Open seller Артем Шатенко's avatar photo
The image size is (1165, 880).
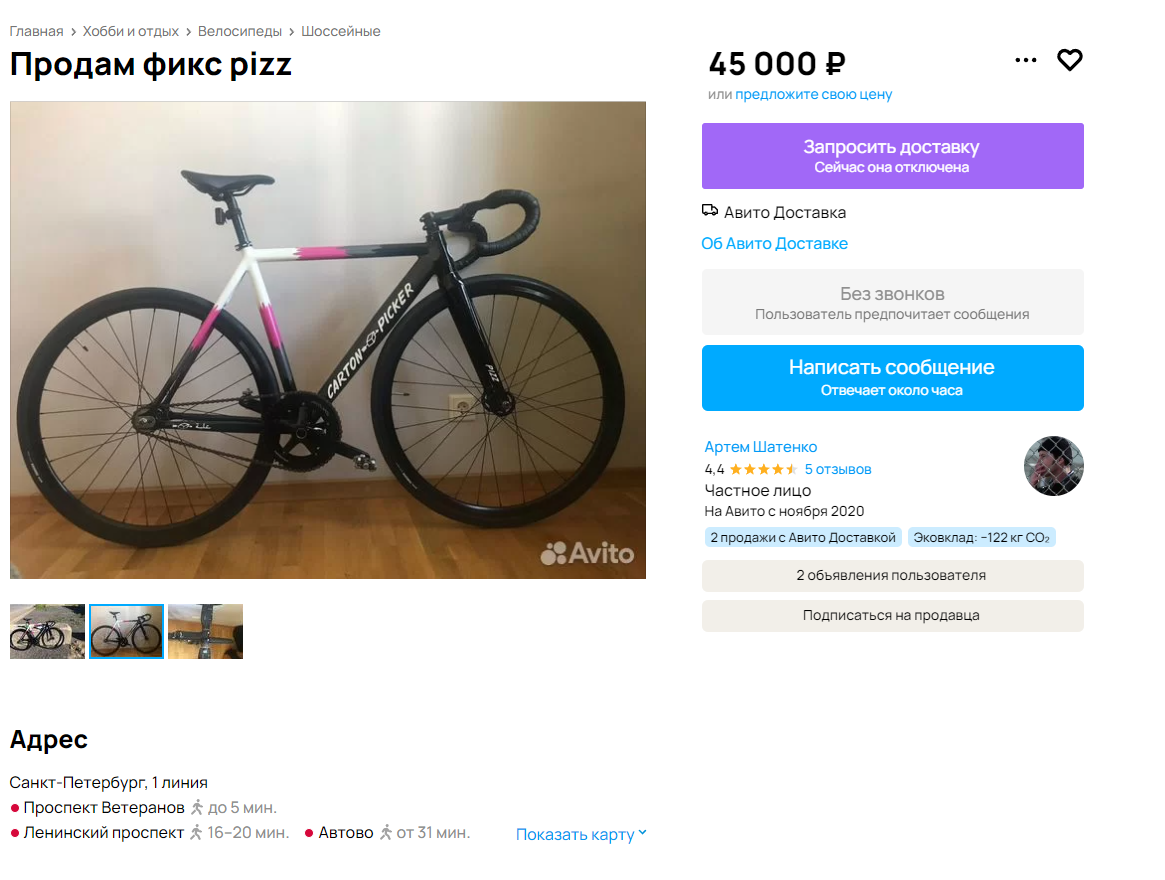[1054, 466]
